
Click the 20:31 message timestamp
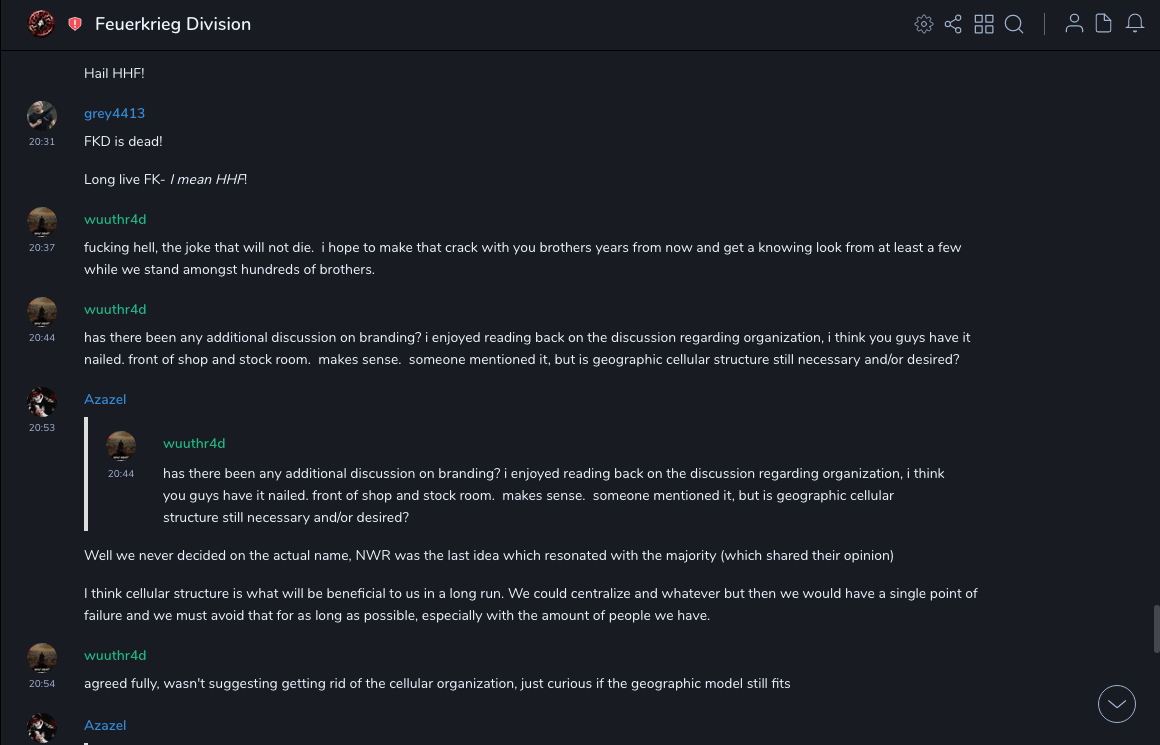point(42,142)
